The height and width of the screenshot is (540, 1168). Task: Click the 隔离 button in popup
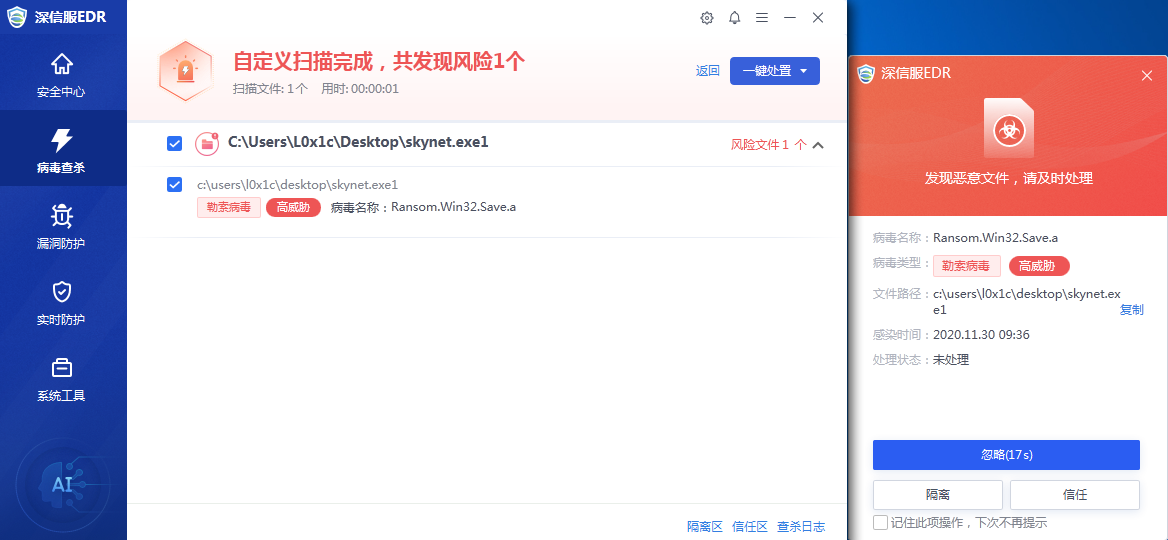938,495
